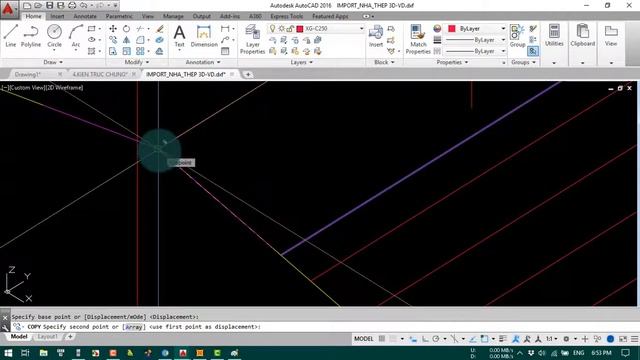The image size is (640, 360).
Task: Toggle the layer freeze sun icon
Action: point(281,28)
